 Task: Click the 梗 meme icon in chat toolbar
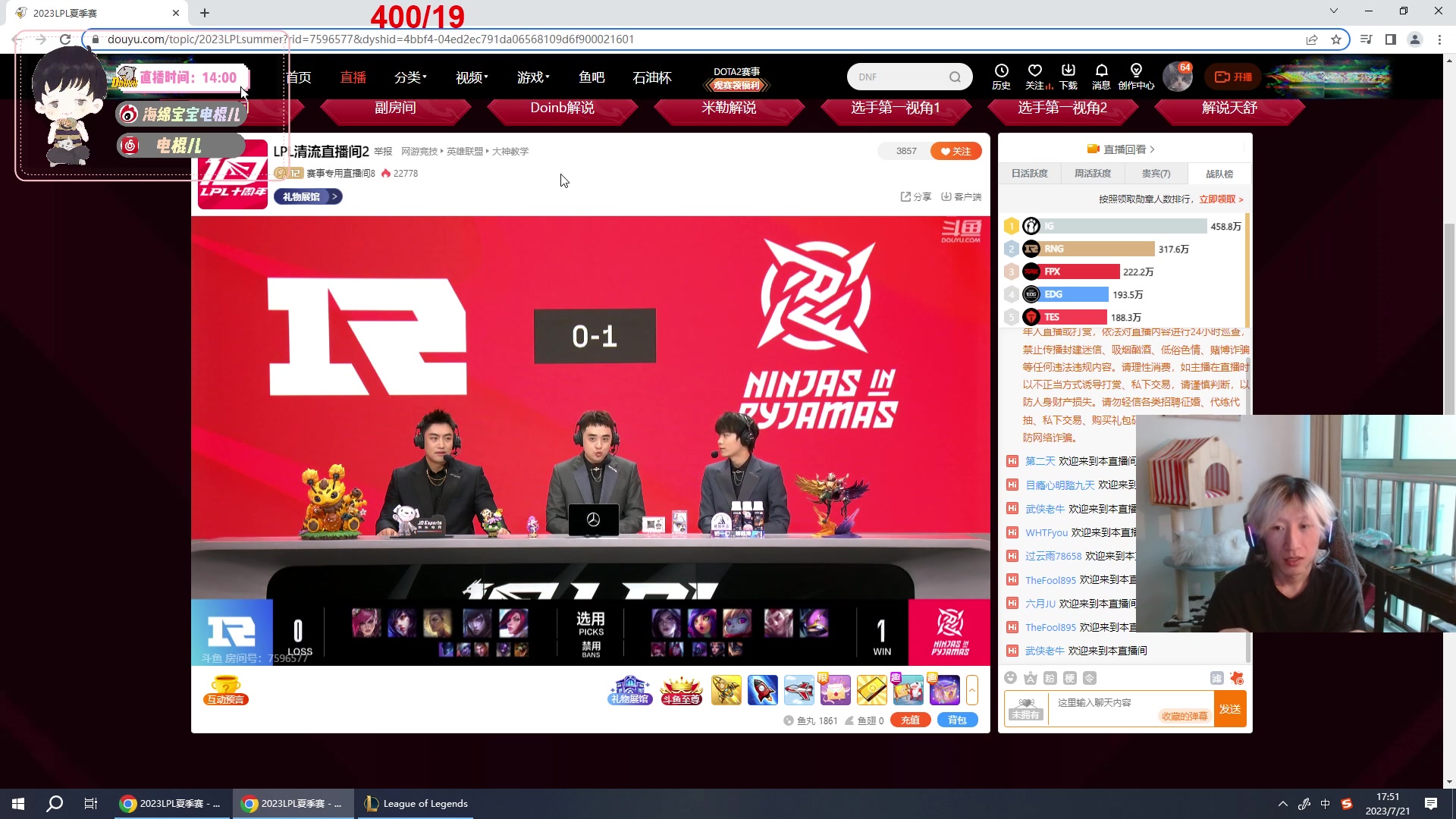click(1069, 678)
